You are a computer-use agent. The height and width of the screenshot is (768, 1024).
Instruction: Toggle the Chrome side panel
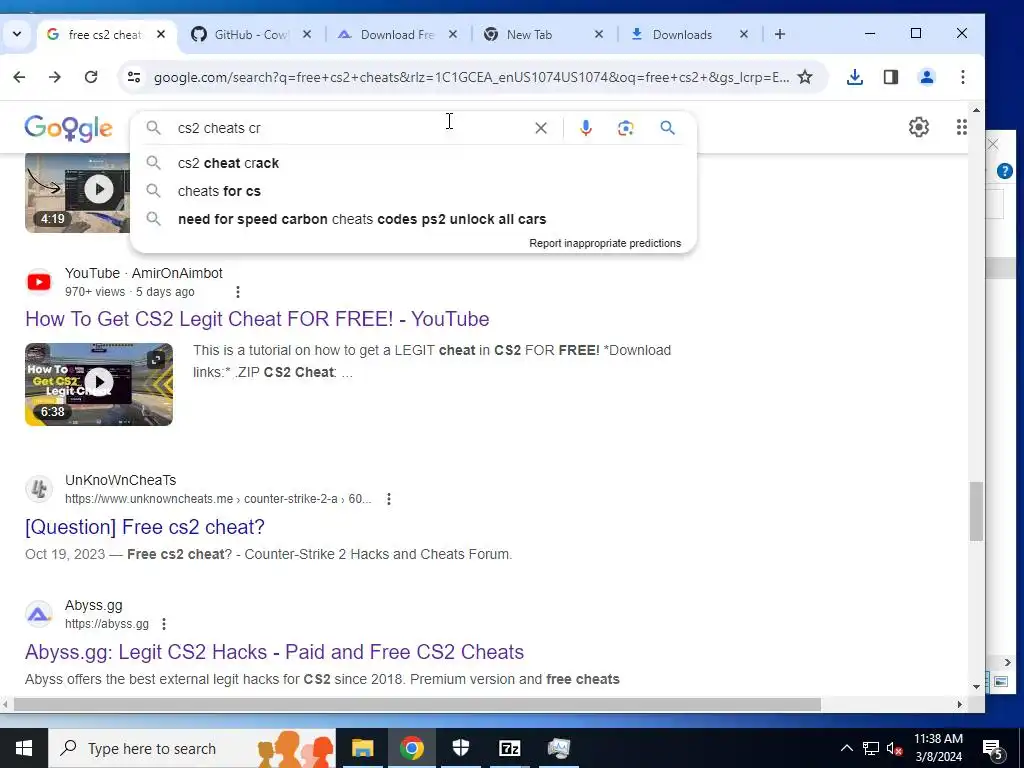pyautogui.click(x=891, y=77)
